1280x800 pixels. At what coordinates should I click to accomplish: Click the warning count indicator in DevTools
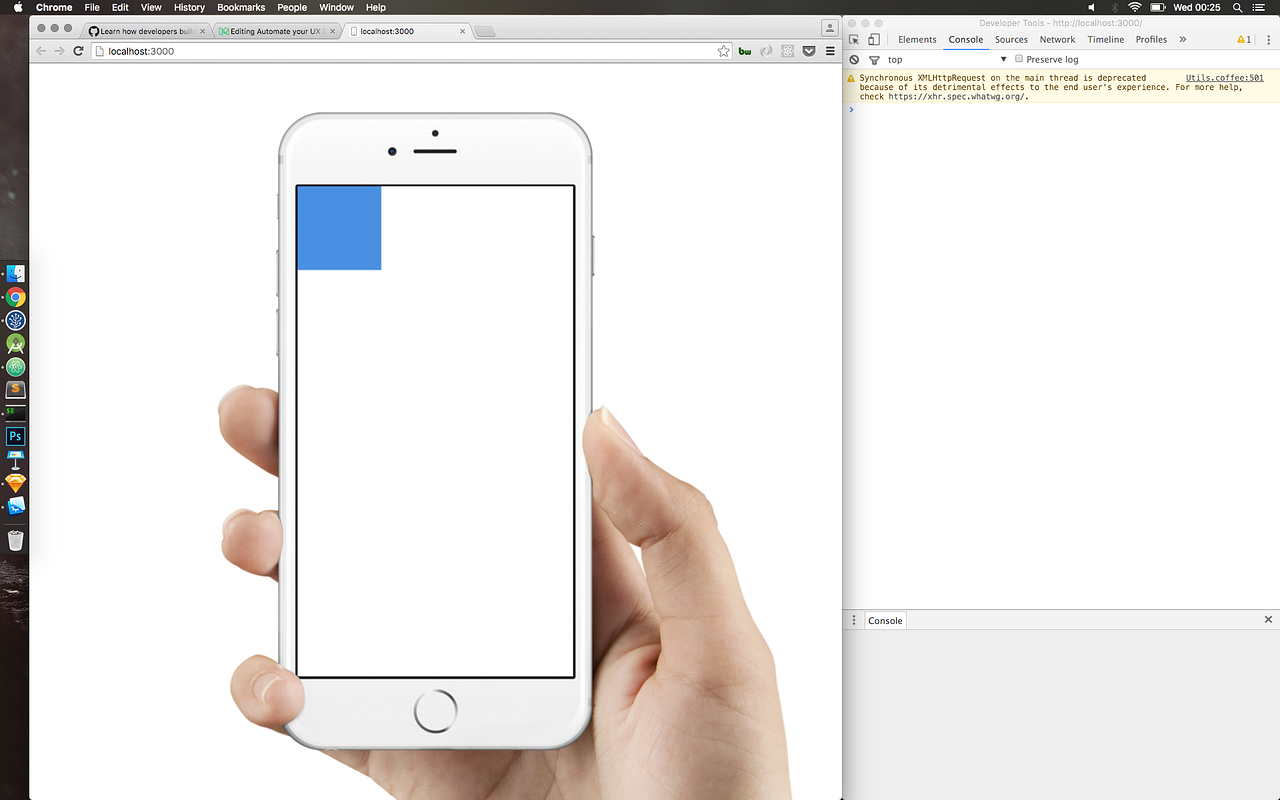[x=1245, y=39]
